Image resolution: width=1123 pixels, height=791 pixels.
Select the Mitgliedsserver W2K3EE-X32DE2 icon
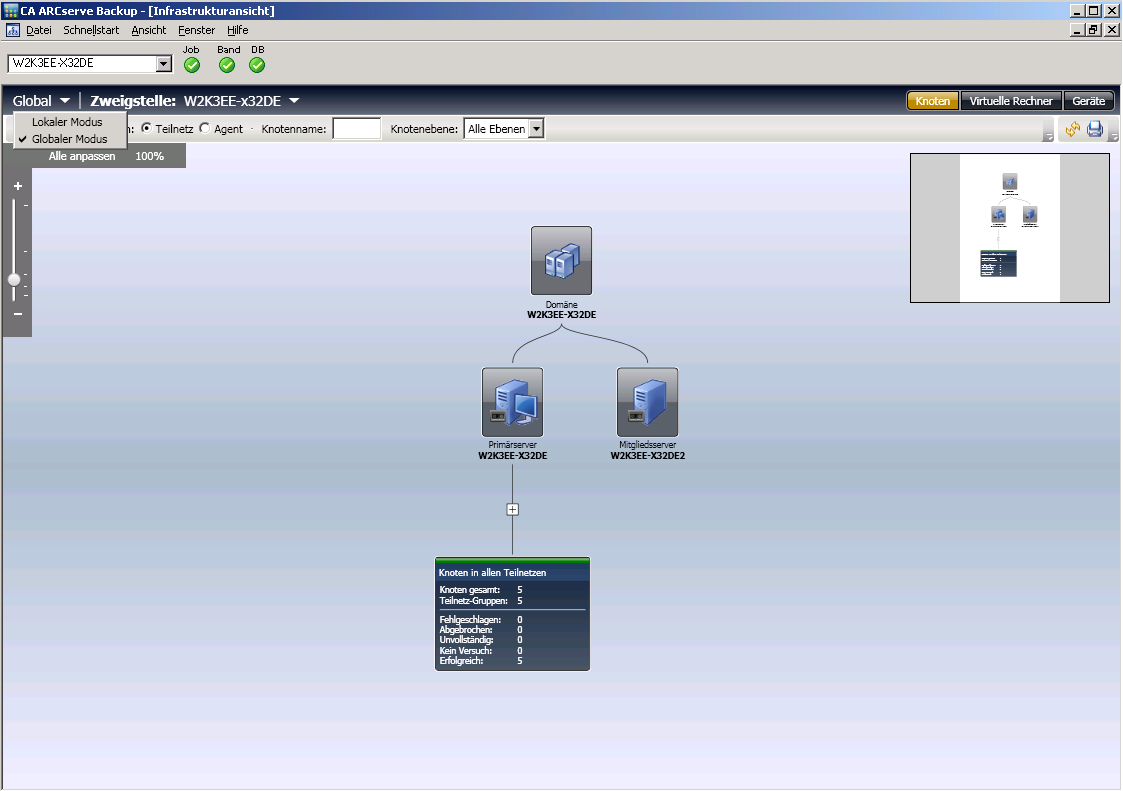click(647, 402)
